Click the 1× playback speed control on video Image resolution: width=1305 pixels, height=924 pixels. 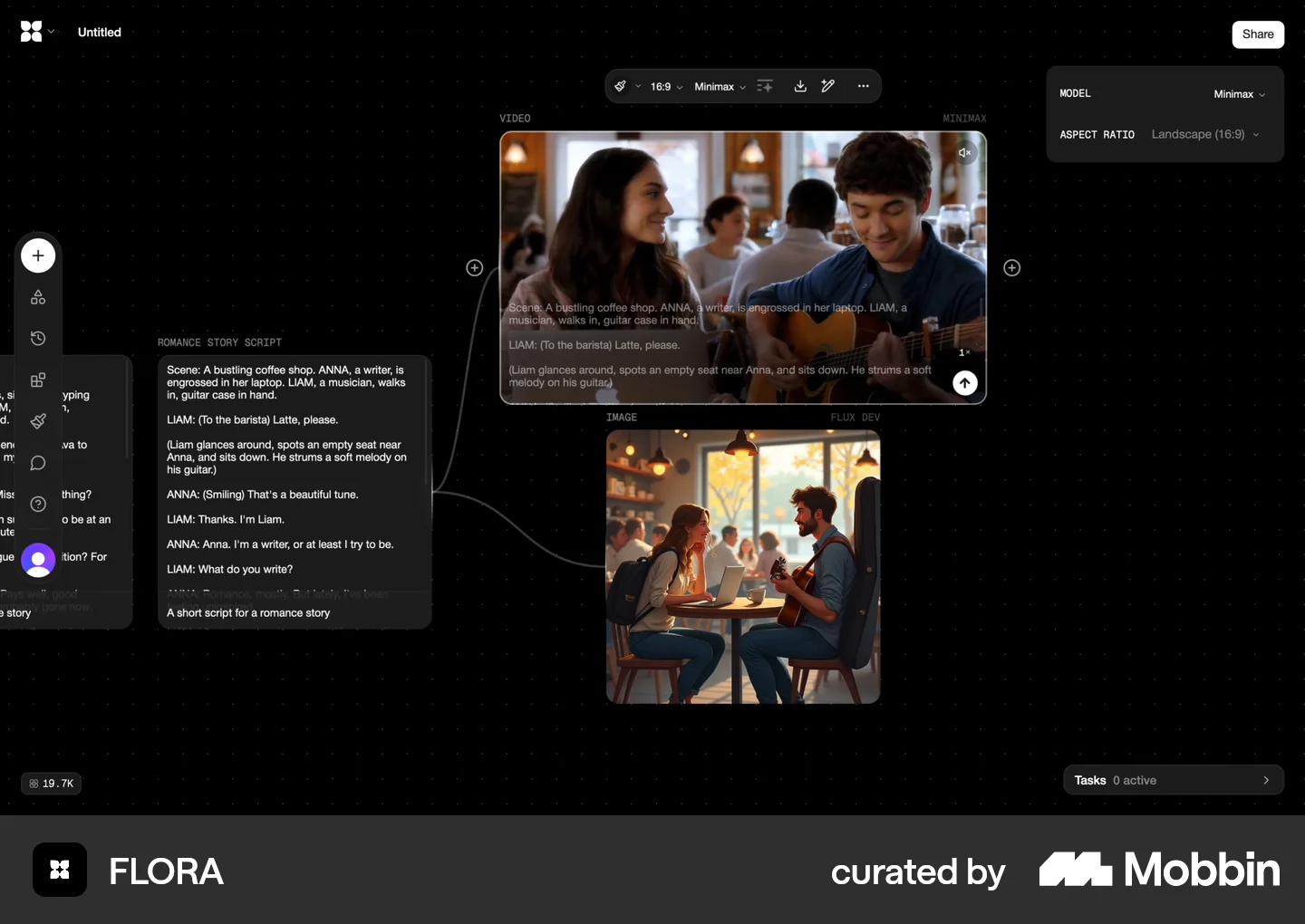[x=964, y=352]
